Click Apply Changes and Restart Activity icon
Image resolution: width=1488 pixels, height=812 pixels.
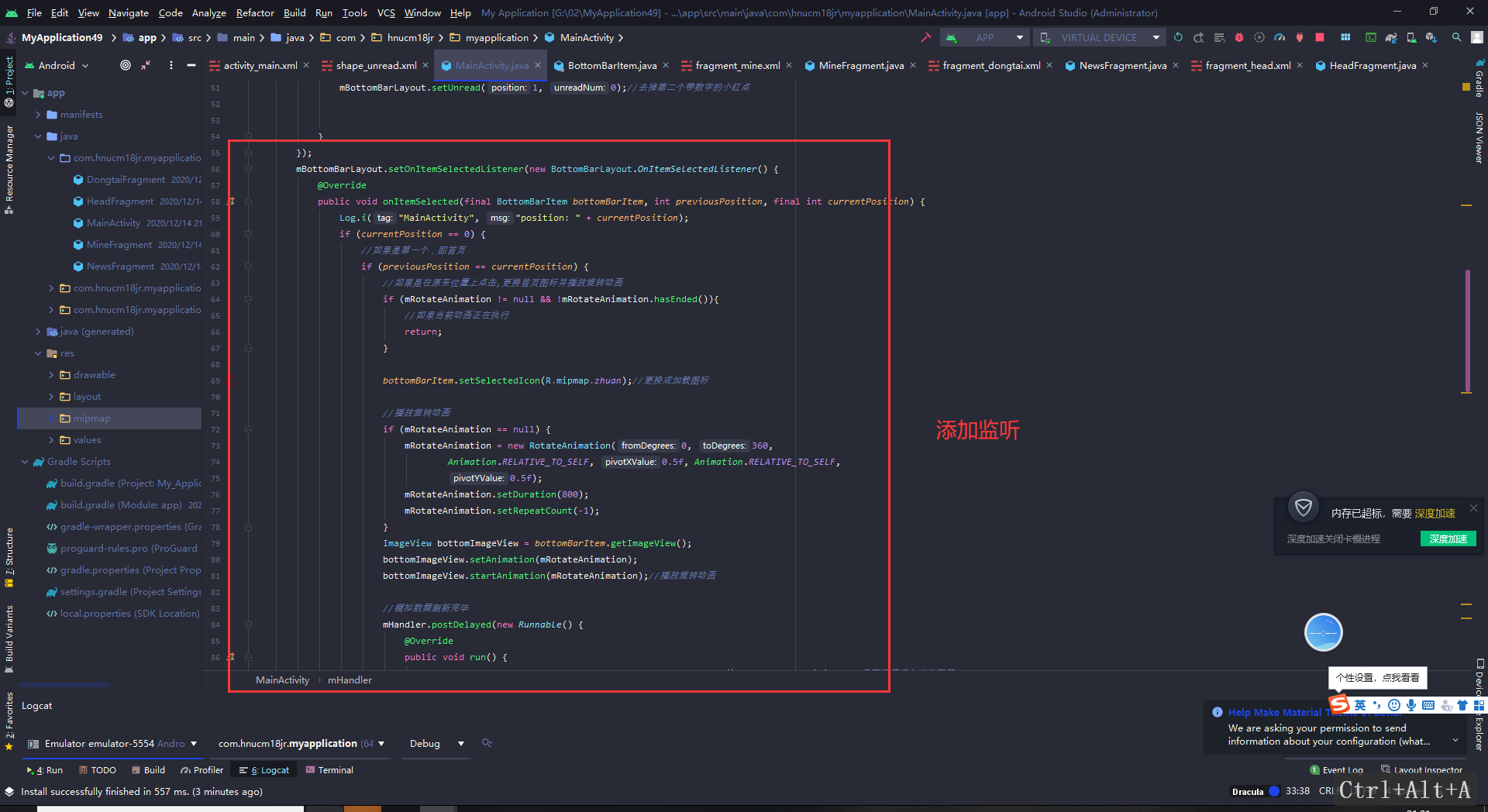pyautogui.click(x=1198, y=37)
